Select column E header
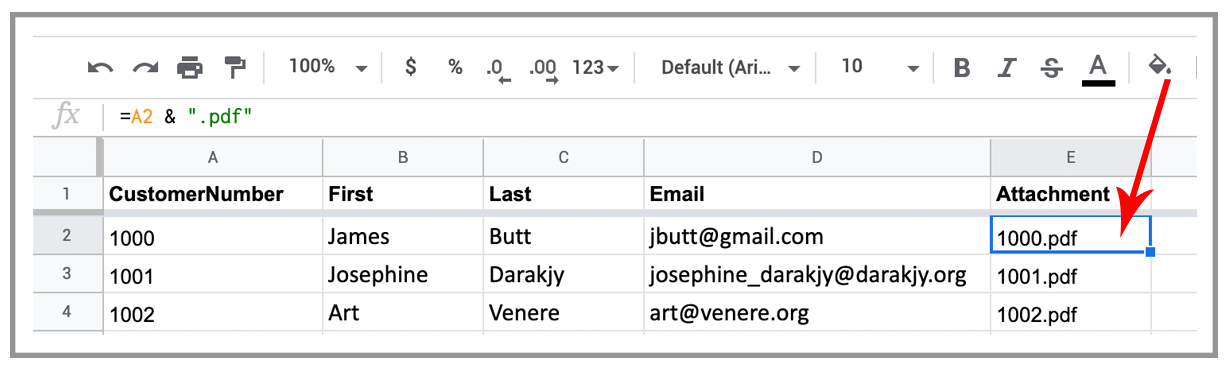 (x=1071, y=156)
